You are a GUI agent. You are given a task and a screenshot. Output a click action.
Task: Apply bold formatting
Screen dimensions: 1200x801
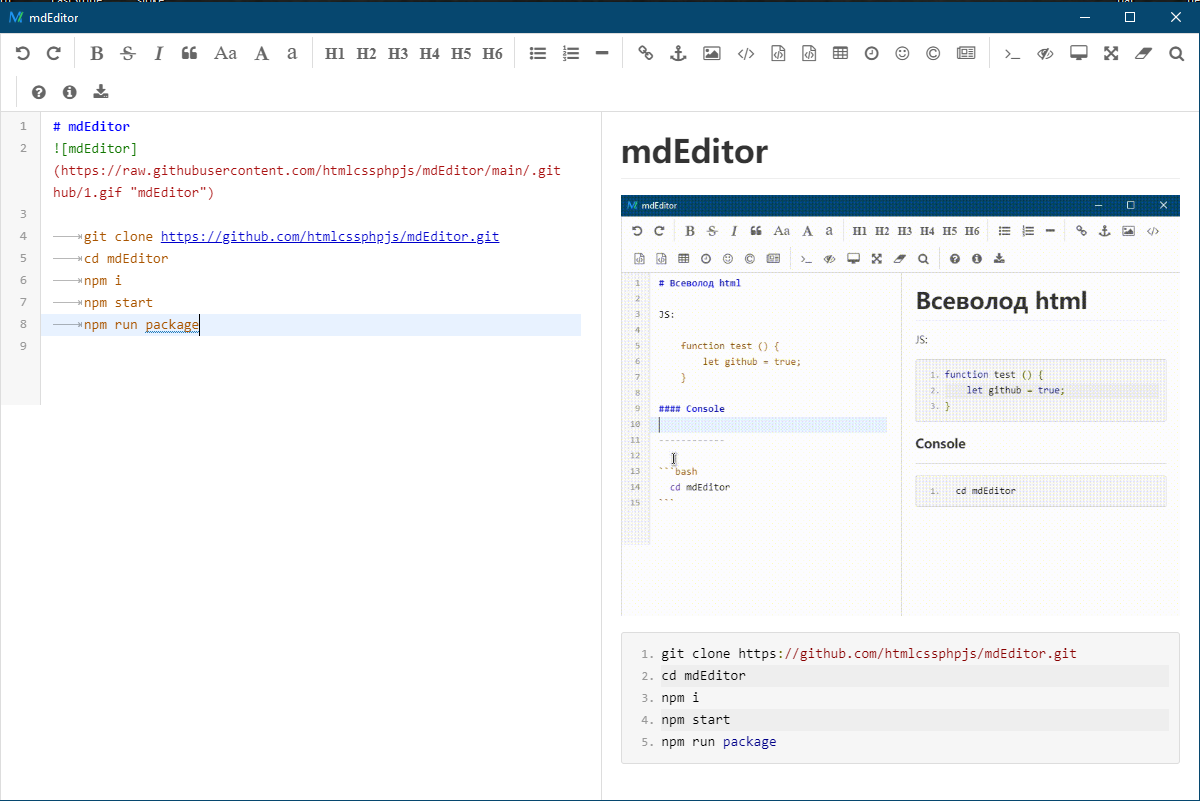click(x=97, y=54)
